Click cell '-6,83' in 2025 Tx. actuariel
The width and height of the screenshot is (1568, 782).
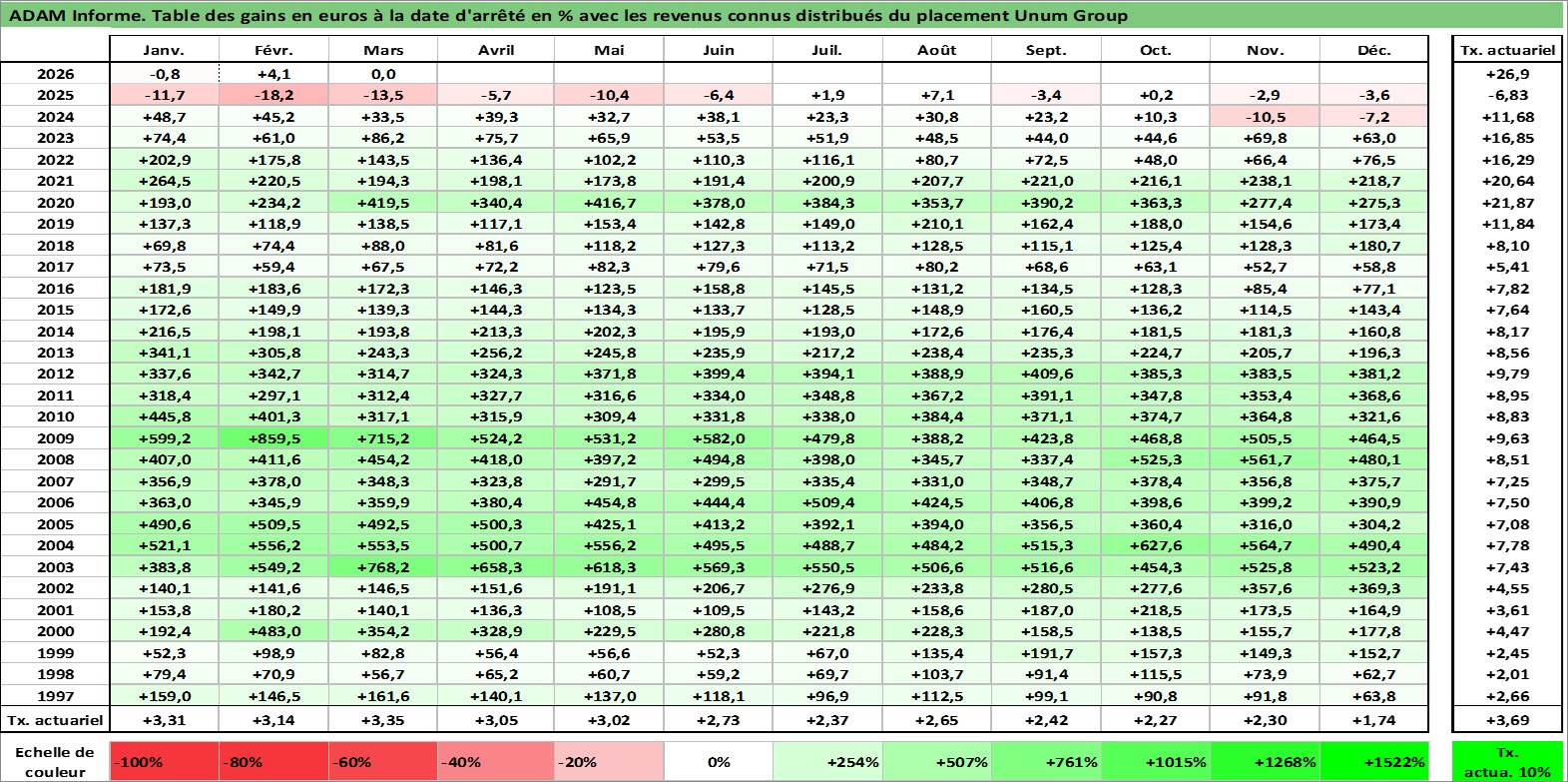[x=1507, y=95]
